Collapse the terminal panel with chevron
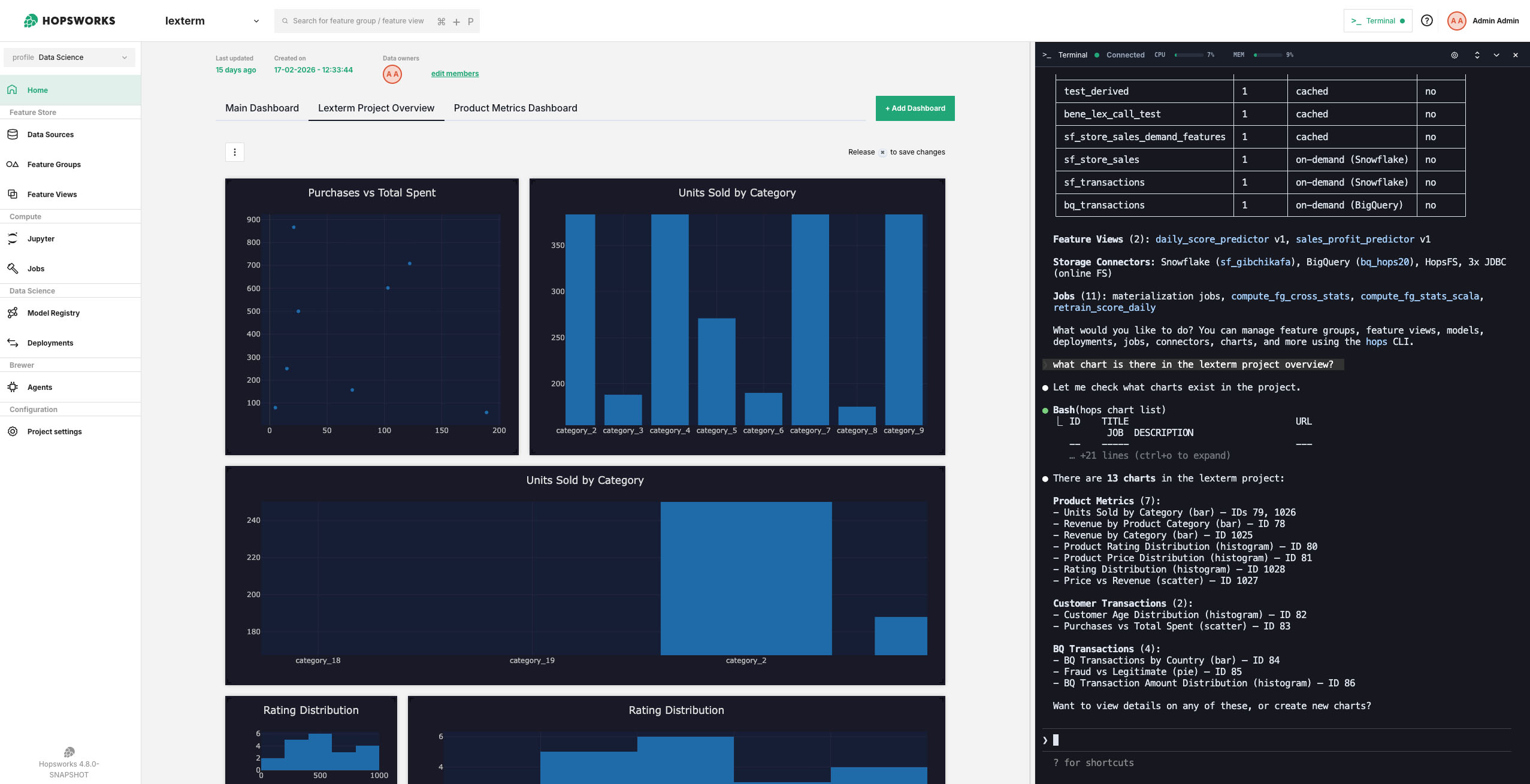The image size is (1530, 784). click(x=1496, y=55)
